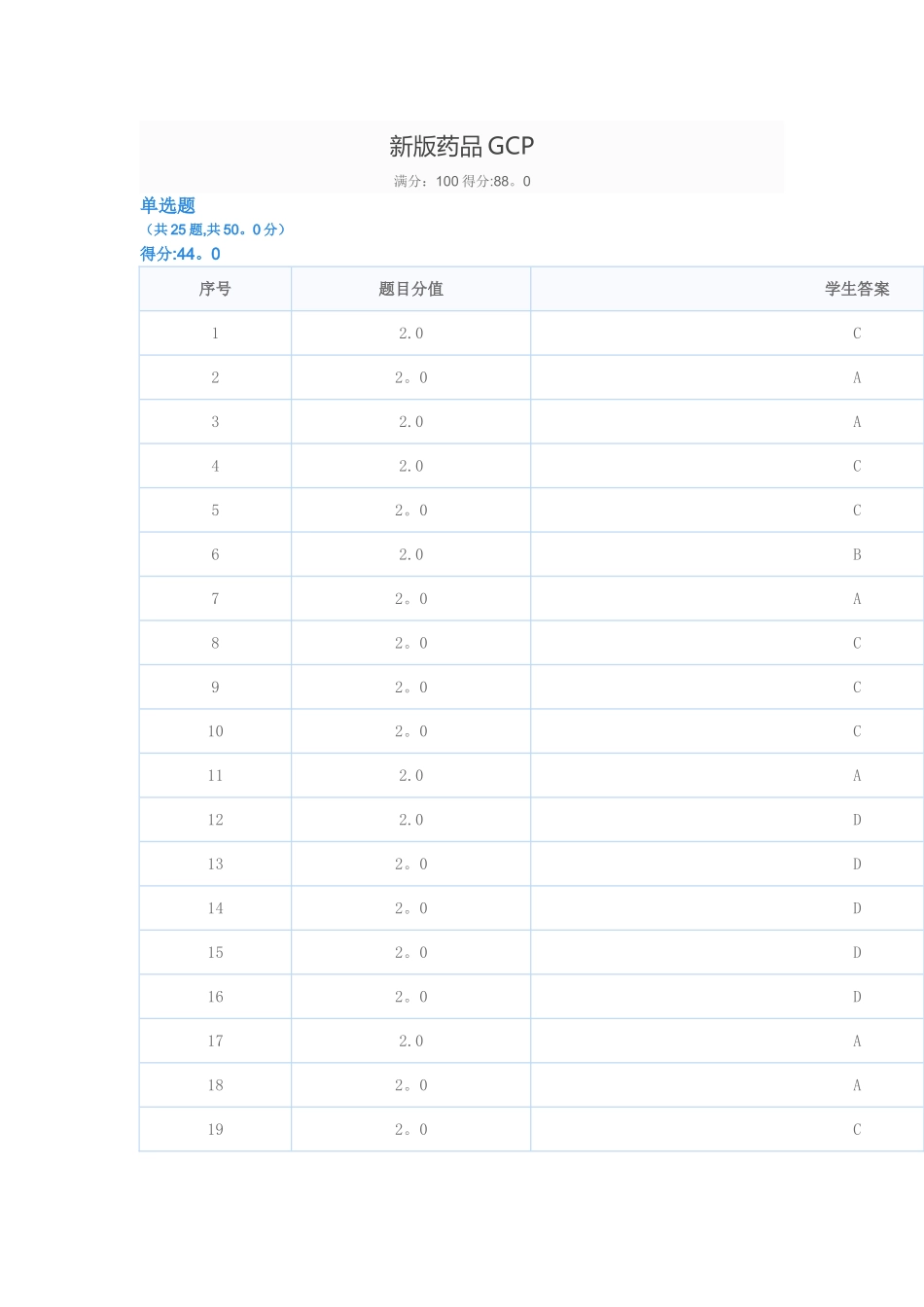Select row number 5 cell
924x1307 pixels.
click(215, 511)
